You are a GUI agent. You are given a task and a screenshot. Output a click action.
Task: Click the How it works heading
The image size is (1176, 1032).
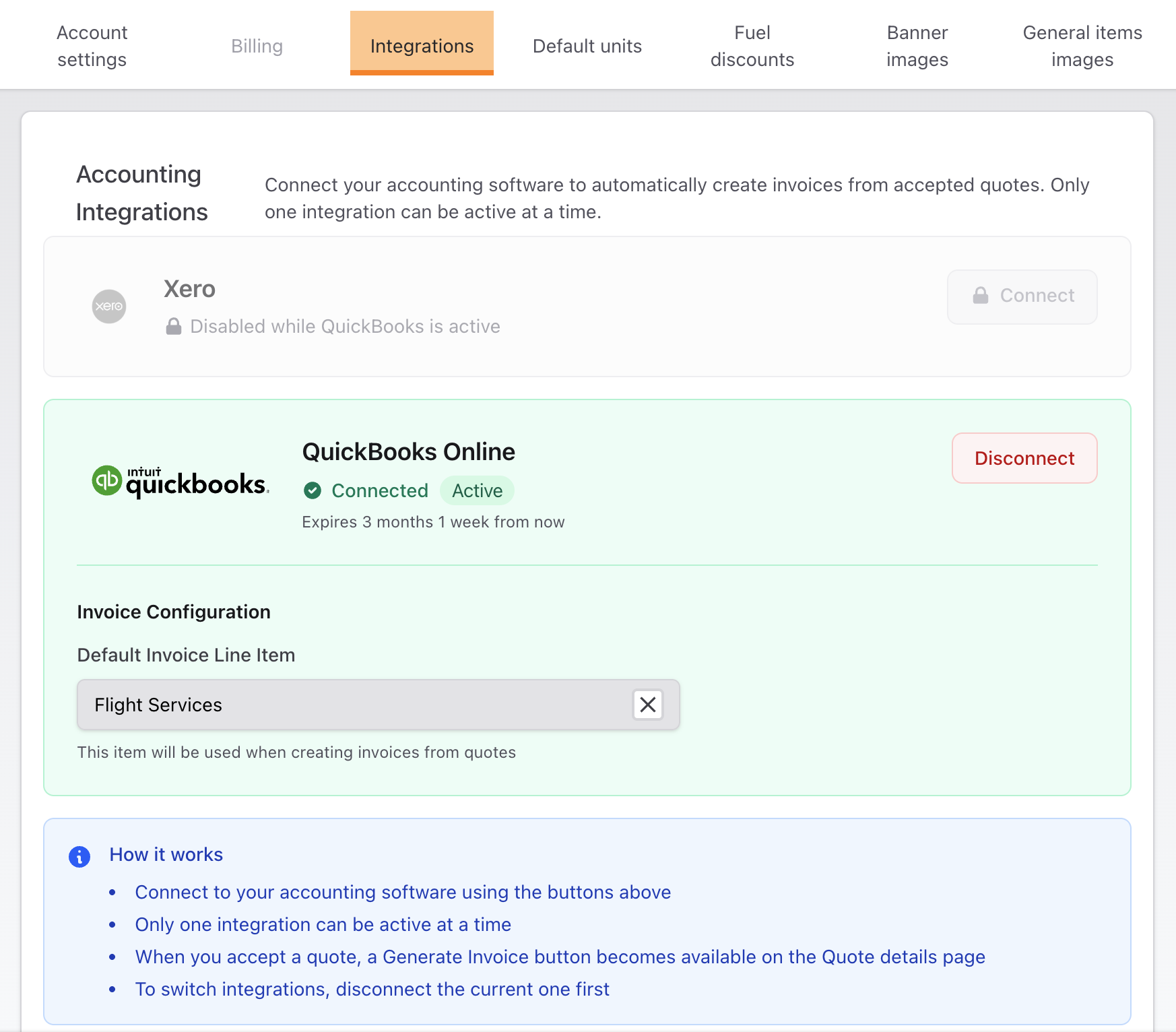click(166, 854)
